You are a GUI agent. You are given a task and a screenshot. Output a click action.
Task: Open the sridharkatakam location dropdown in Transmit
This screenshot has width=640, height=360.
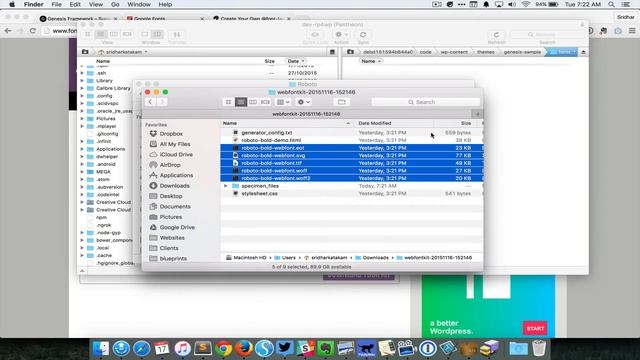[123, 52]
